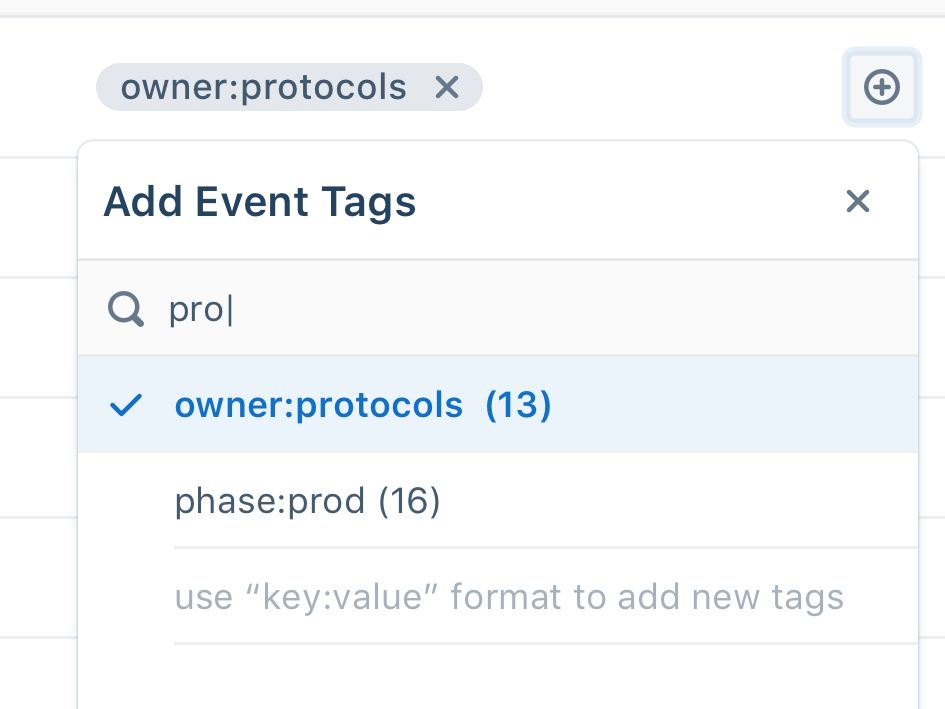Click empty check slot left of phase:prod
The height and width of the screenshot is (709, 945).
coord(126,501)
